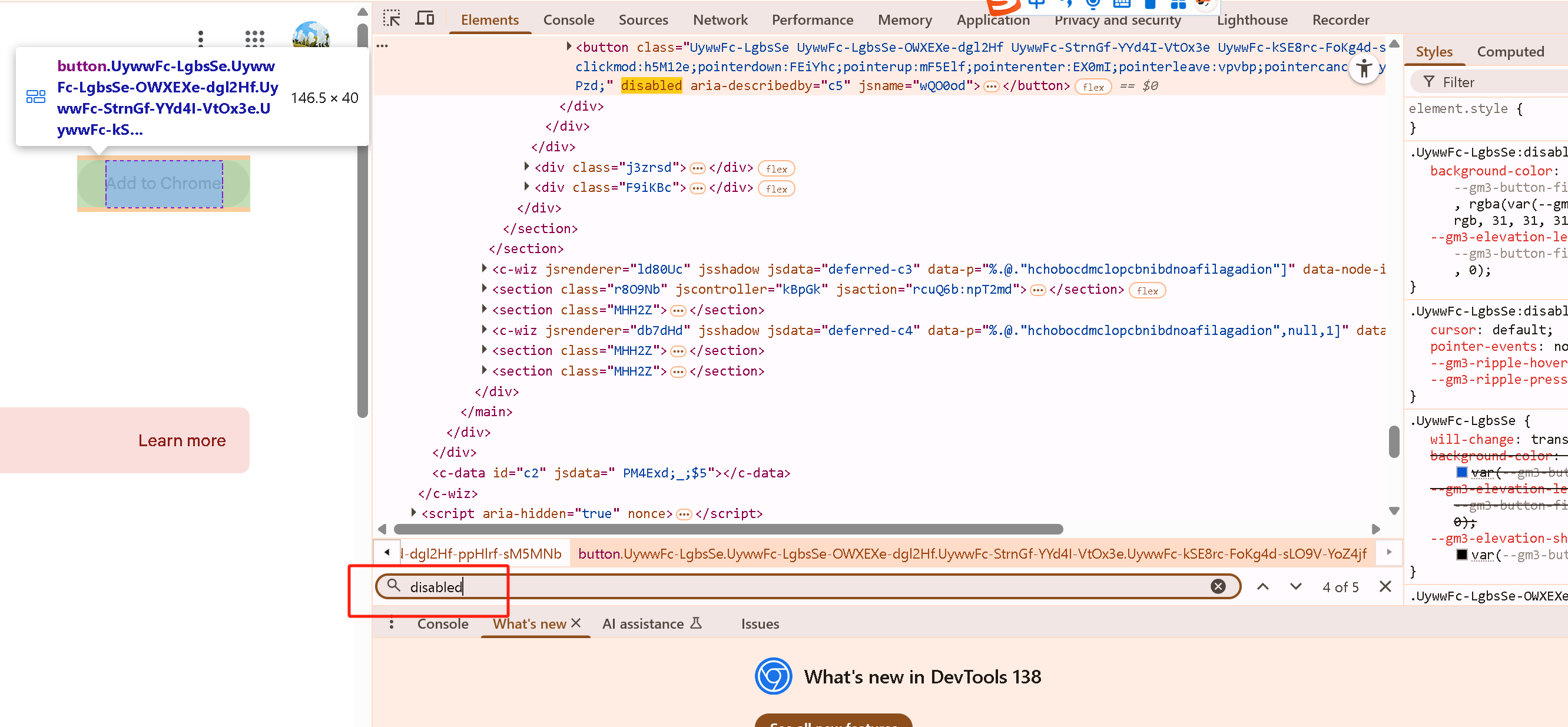
Task: Open the Issues drawer tab
Action: click(x=759, y=623)
